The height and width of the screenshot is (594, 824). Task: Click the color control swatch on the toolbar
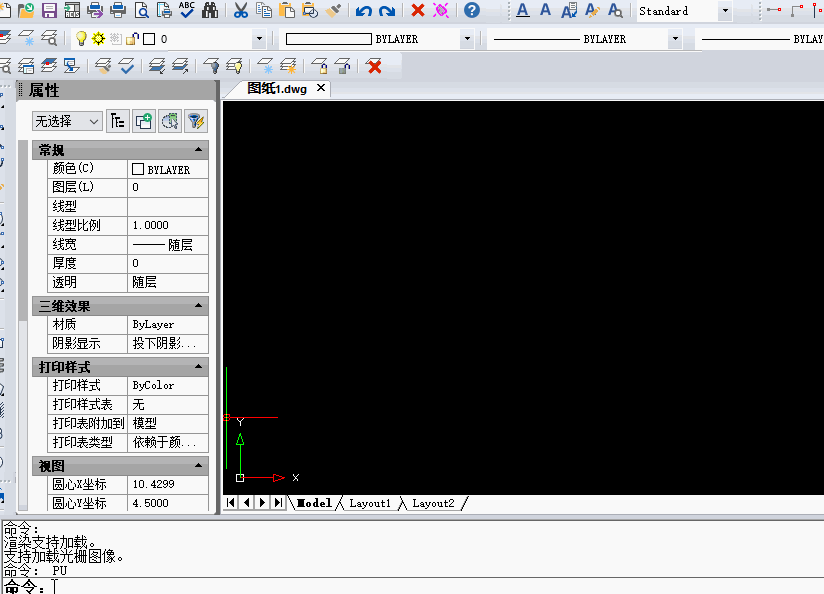[x=328, y=39]
